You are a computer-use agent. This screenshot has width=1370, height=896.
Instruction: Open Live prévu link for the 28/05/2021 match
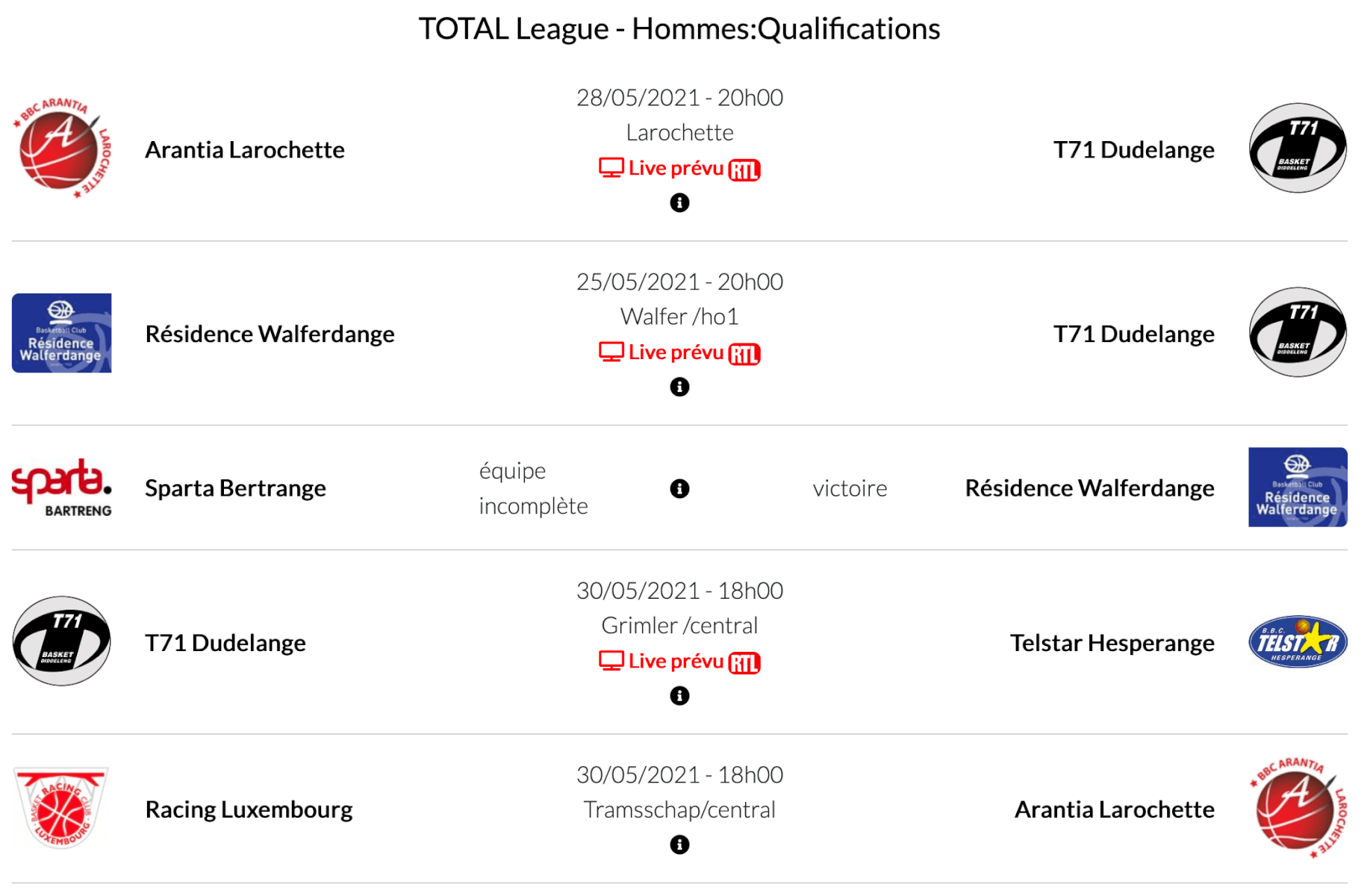pyautogui.click(x=676, y=168)
